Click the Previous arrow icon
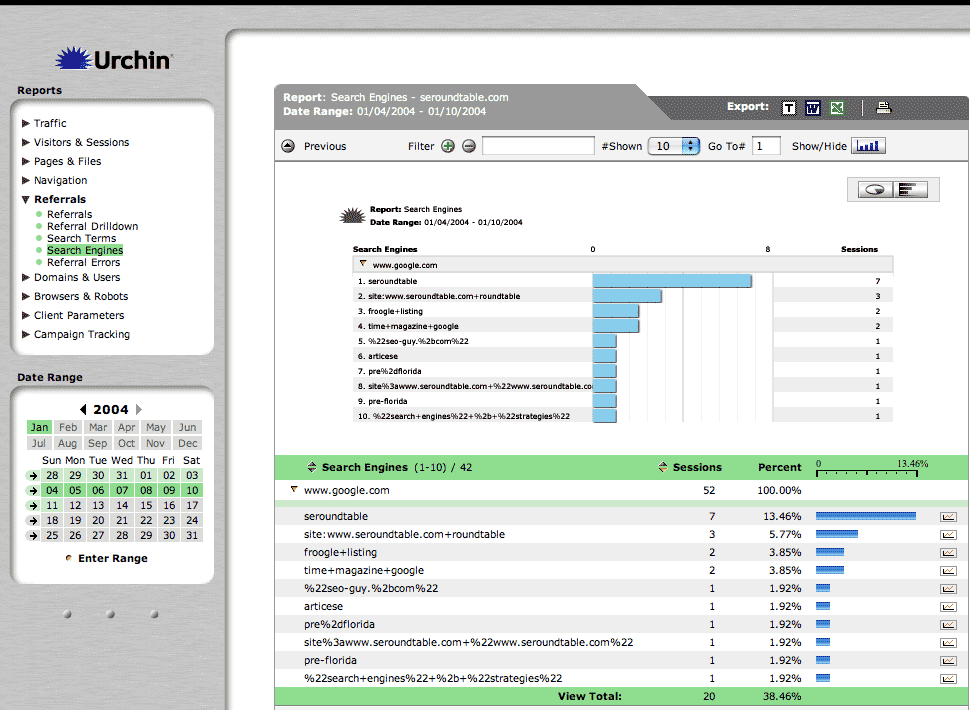 288,146
